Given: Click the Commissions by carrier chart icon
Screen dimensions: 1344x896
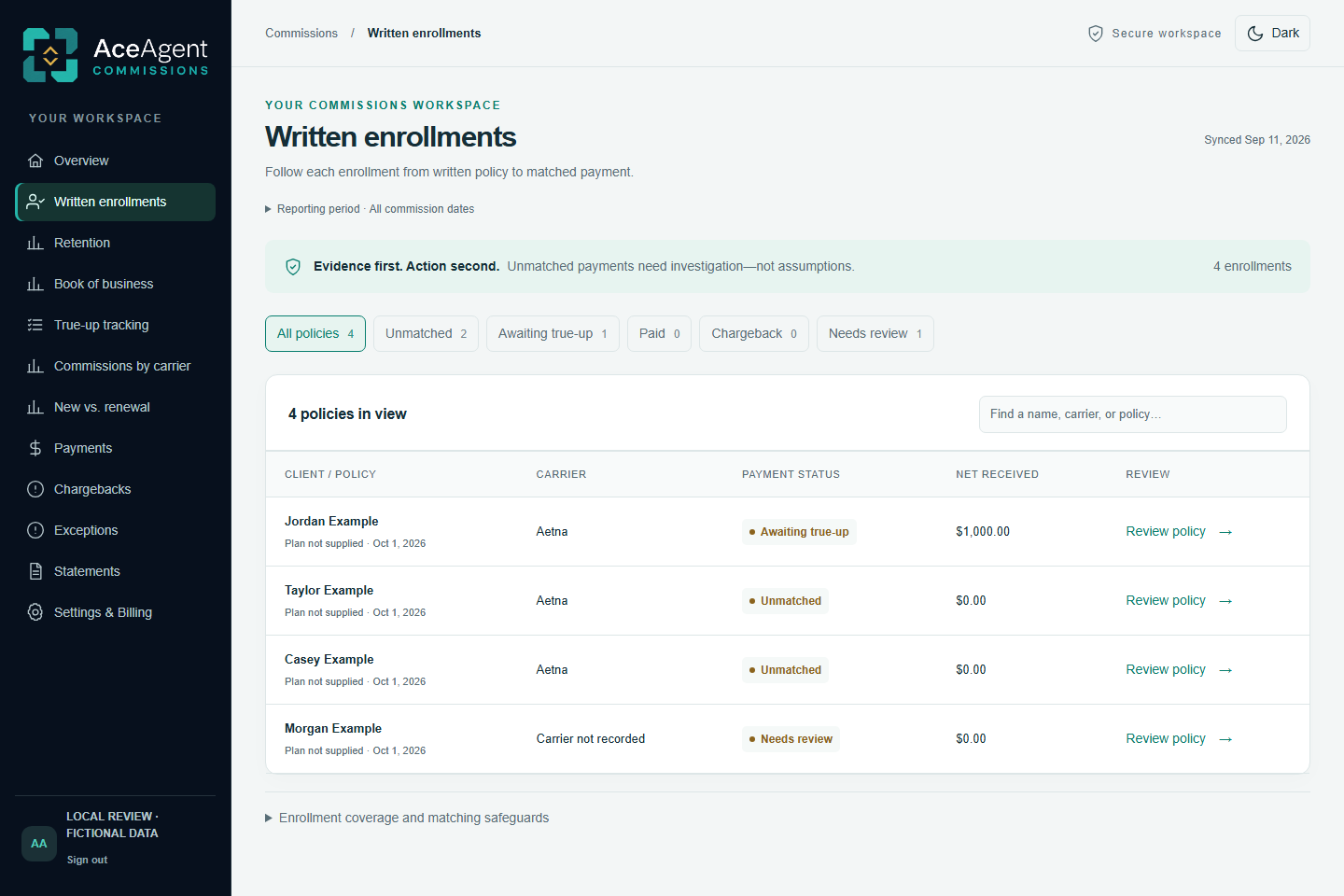Looking at the screenshot, I should coord(35,366).
